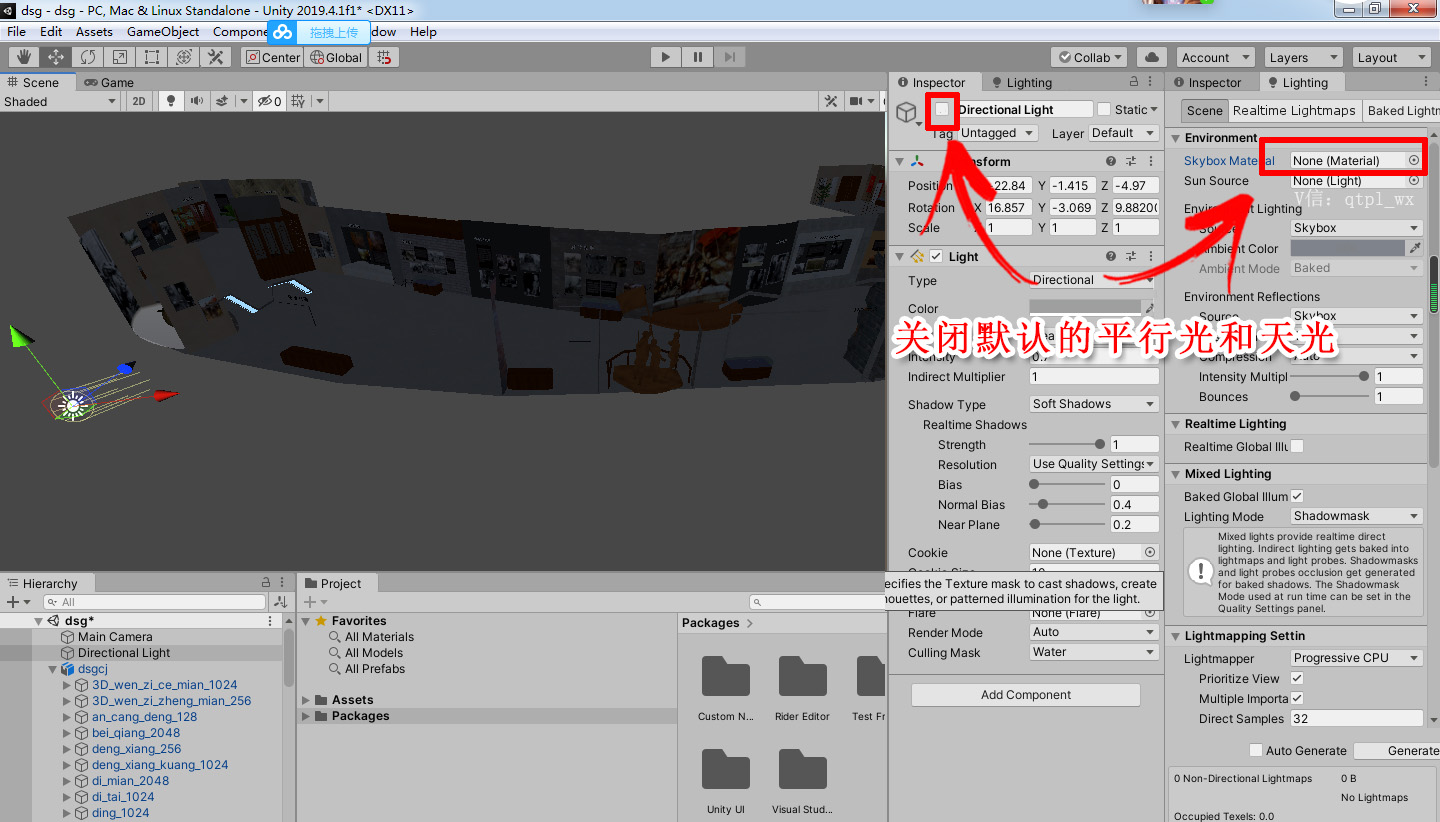Disable the Light component checkbox
Image resolution: width=1440 pixels, height=822 pixels.
pyautogui.click(x=936, y=256)
